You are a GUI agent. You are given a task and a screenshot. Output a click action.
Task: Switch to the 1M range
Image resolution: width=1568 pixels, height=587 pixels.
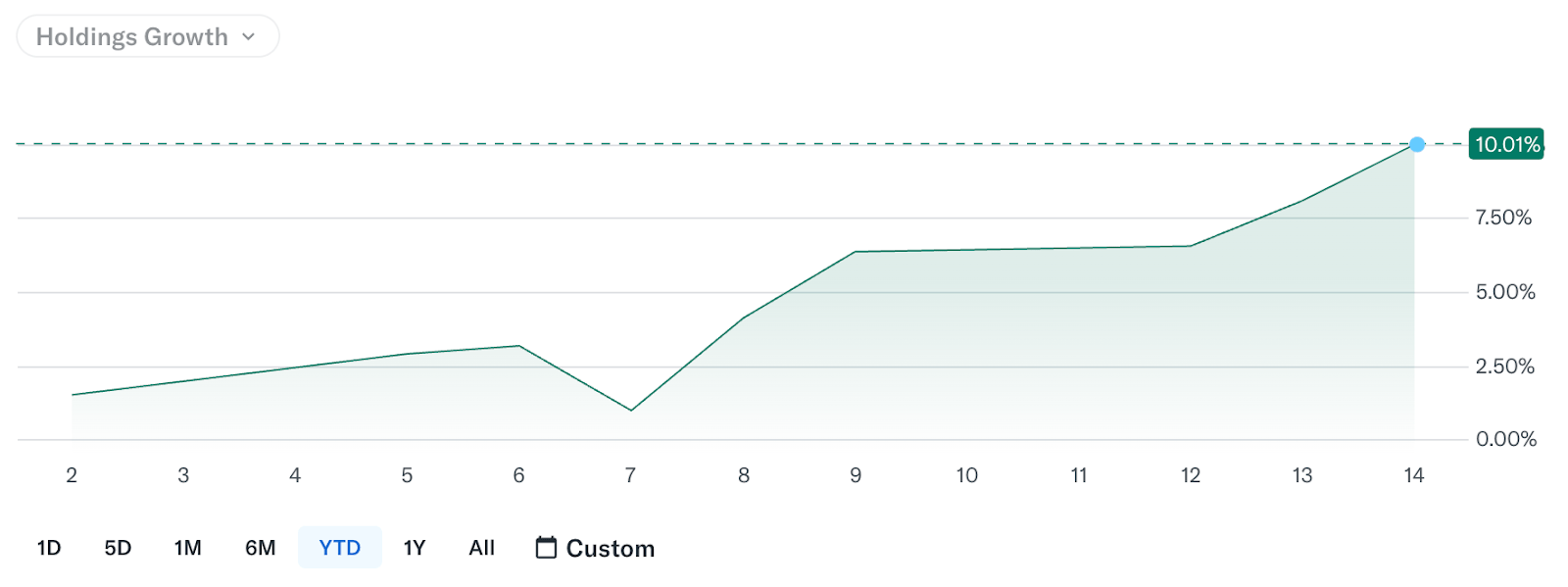[x=187, y=548]
